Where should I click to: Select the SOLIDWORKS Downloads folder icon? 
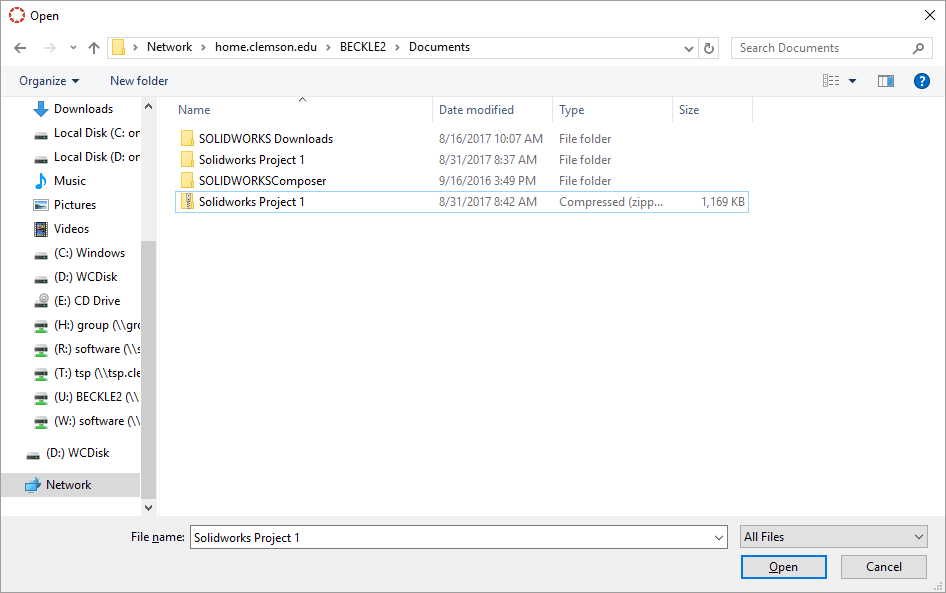pos(188,139)
